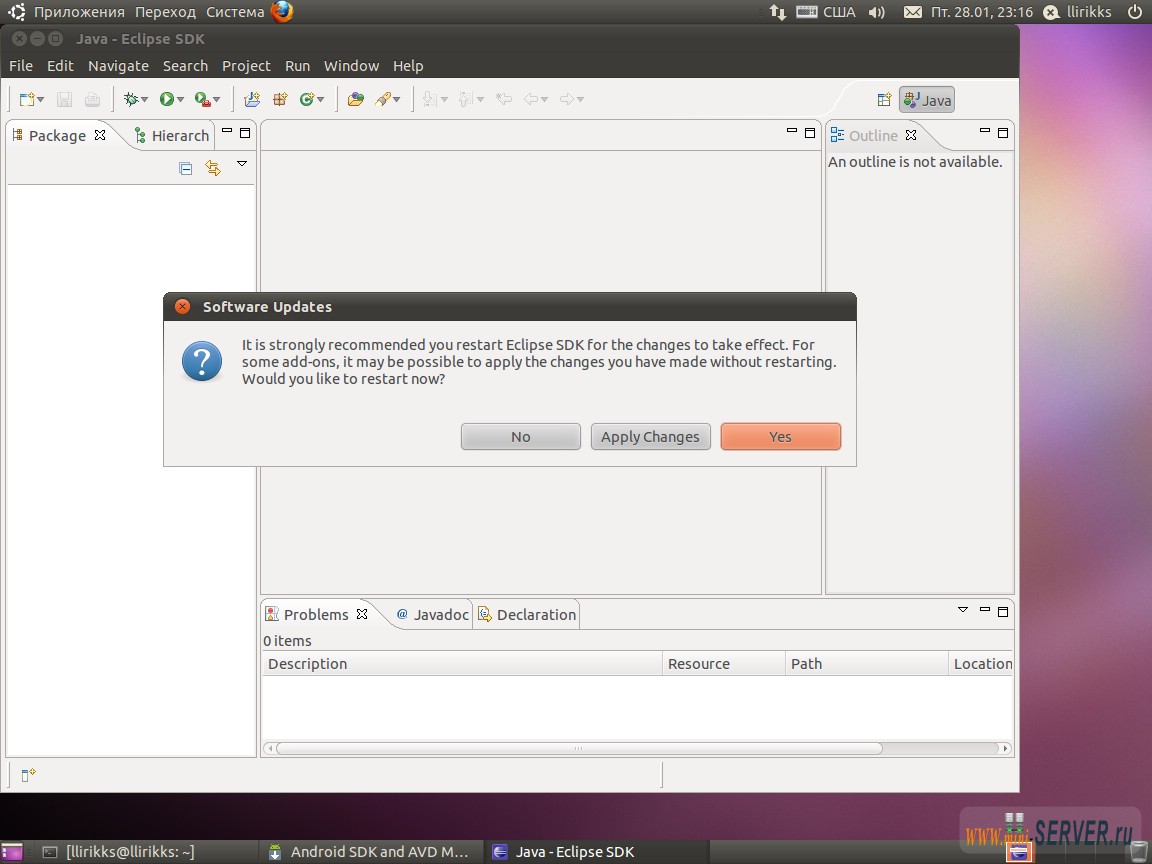Click the Problems horizontal scrollbar
This screenshot has width=1152, height=864.
[579, 749]
